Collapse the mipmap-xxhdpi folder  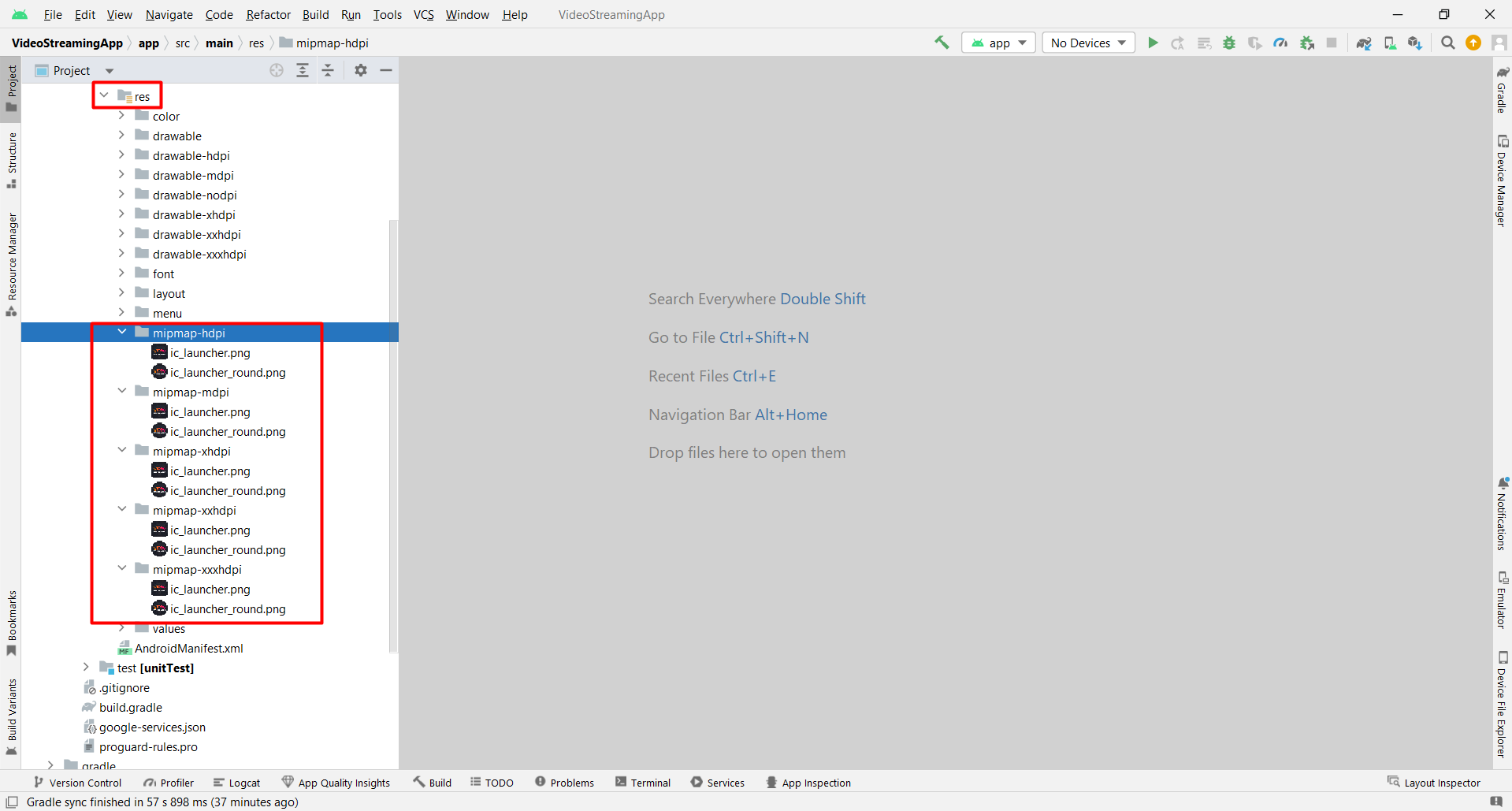click(121, 510)
